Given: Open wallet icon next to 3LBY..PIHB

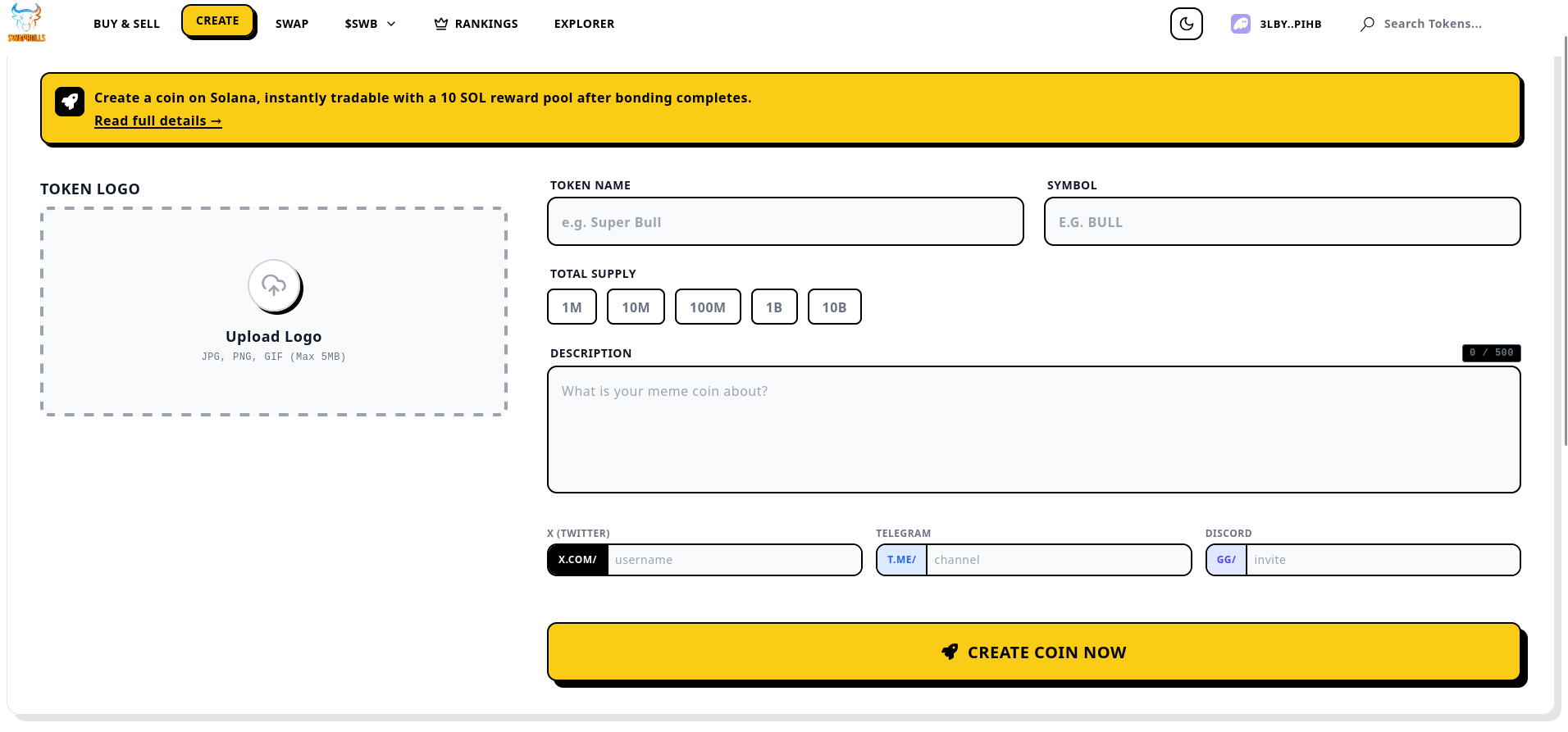Looking at the screenshot, I should pyautogui.click(x=1240, y=24).
